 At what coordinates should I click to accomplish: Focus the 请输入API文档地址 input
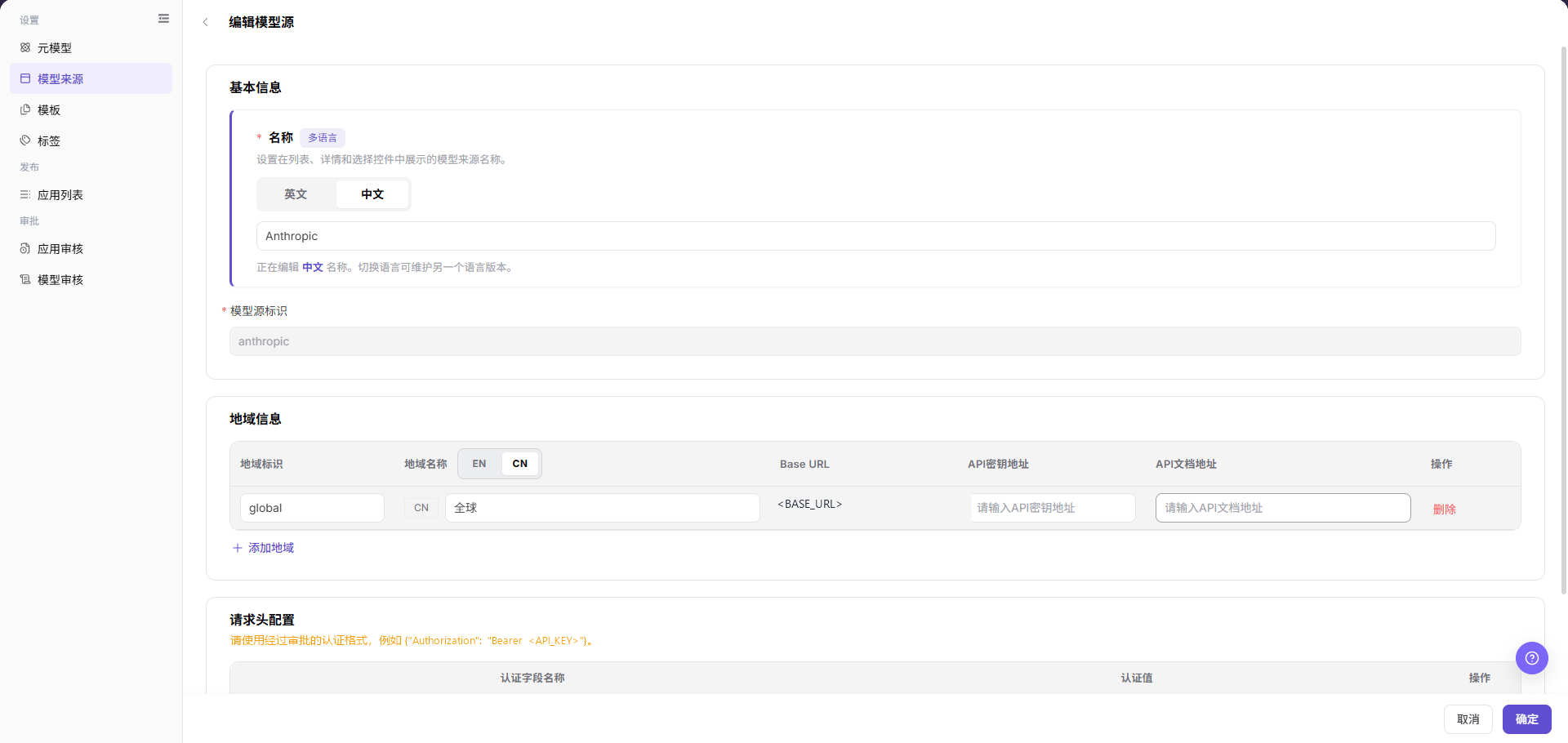[x=1283, y=508]
